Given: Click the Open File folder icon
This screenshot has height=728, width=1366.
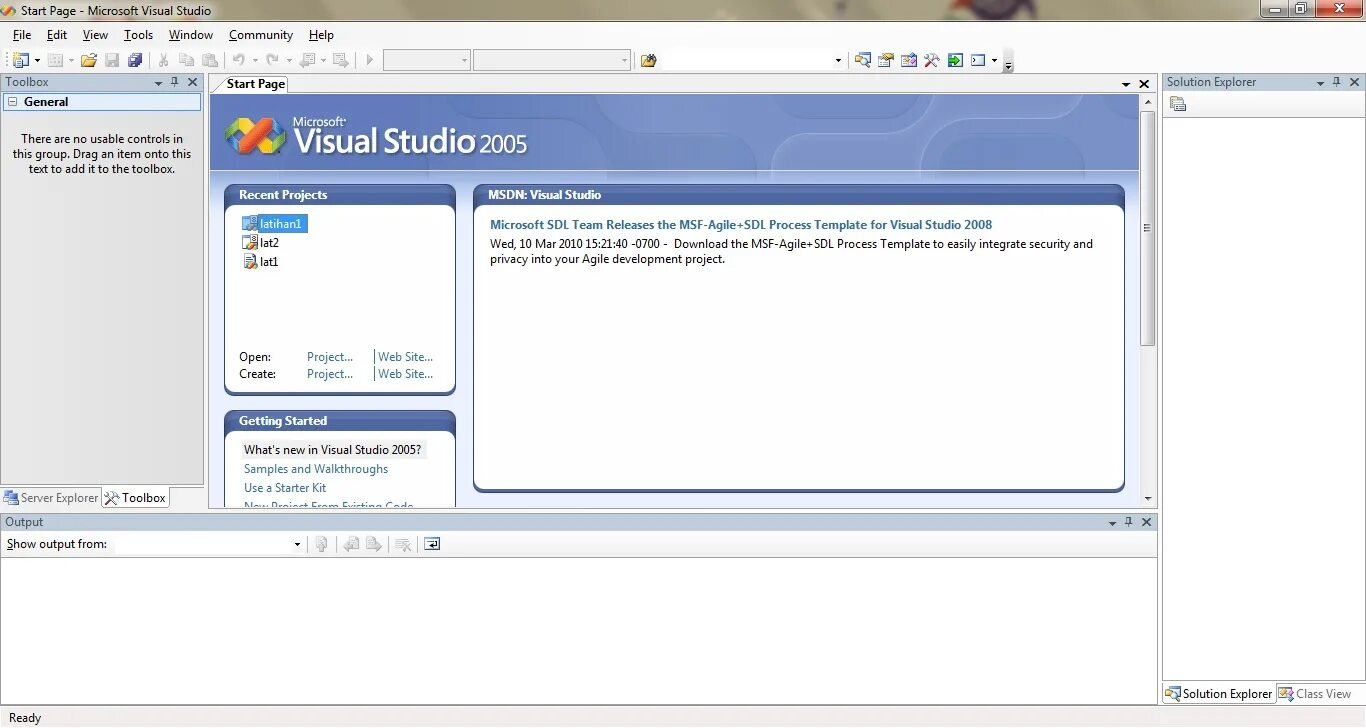Looking at the screenshot, I should coord(89,60).
